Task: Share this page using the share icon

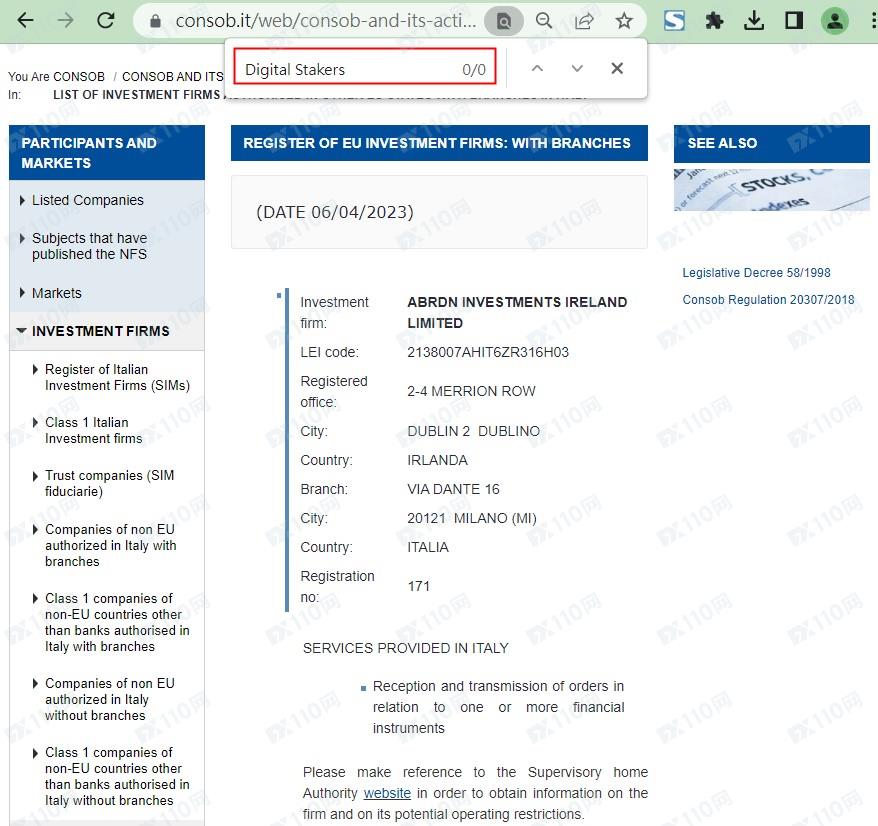Action: tap(584, 21)
